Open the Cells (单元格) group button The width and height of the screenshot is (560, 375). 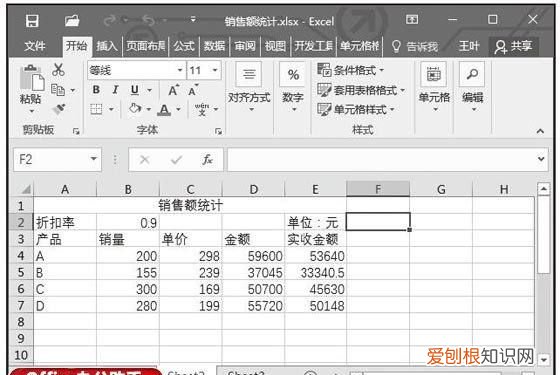point(434,87)
